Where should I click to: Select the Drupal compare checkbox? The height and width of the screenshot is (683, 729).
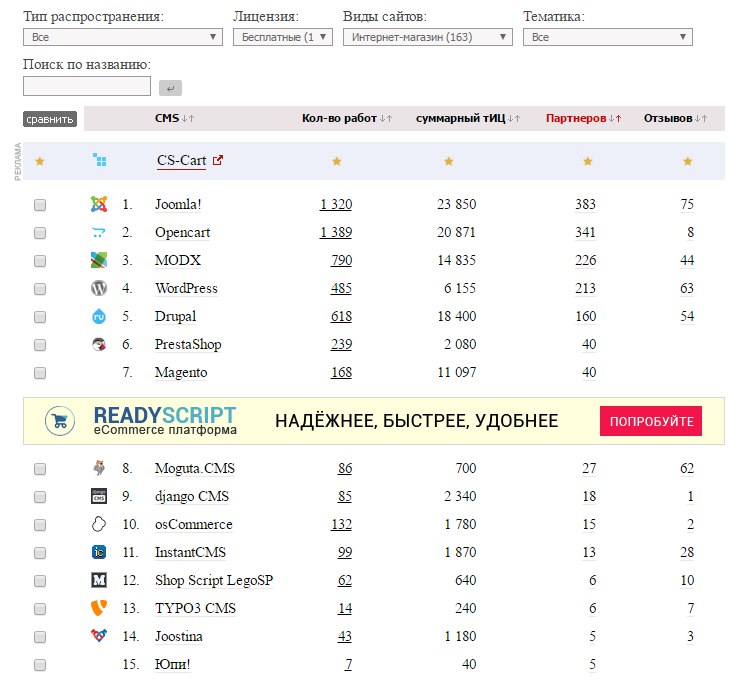point(40,317)
